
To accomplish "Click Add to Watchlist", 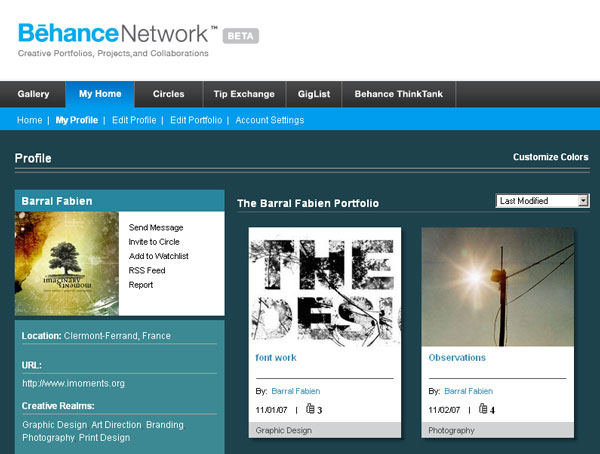I will click(158, 256).
